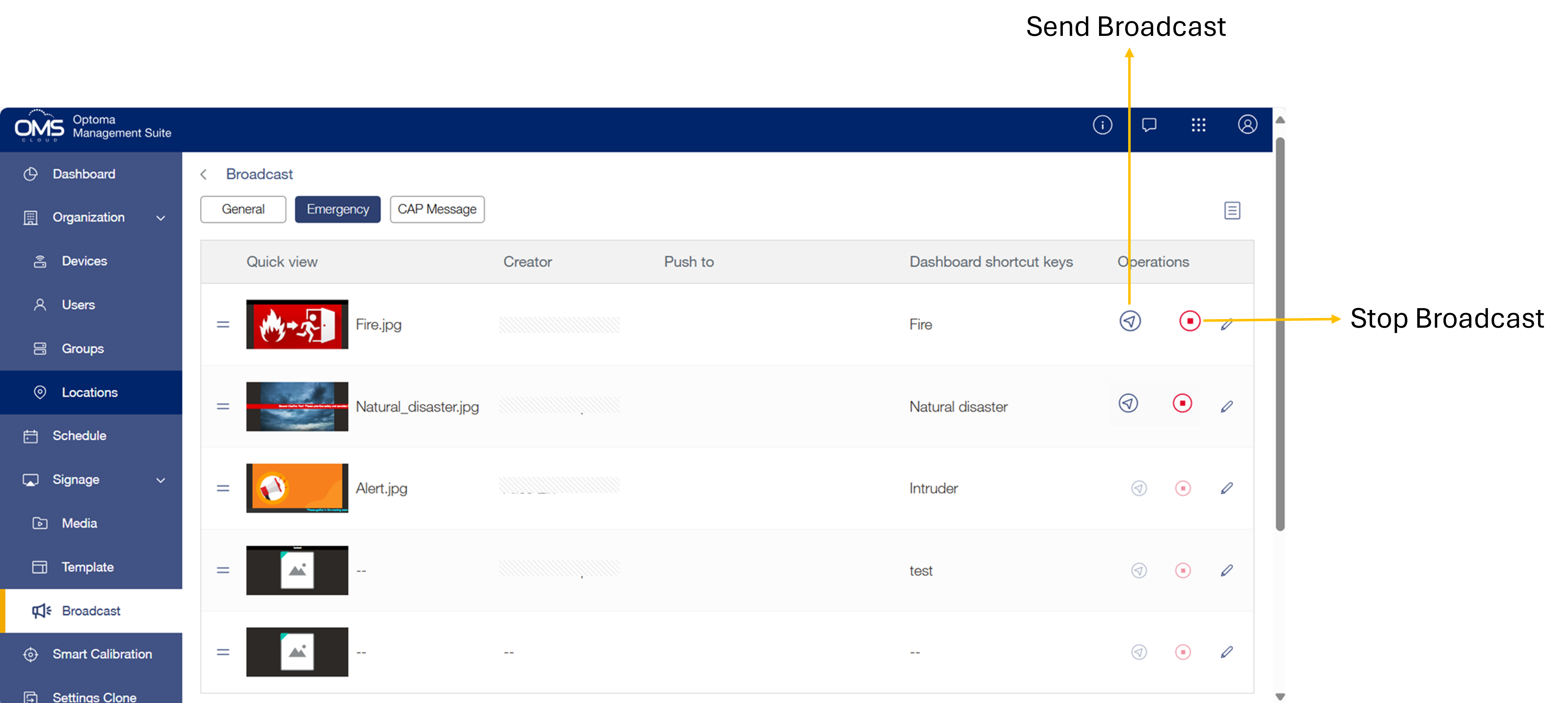Open the apps grid menu
Viewport: 1568px width, 703px height.
(x=1199, y=125)
